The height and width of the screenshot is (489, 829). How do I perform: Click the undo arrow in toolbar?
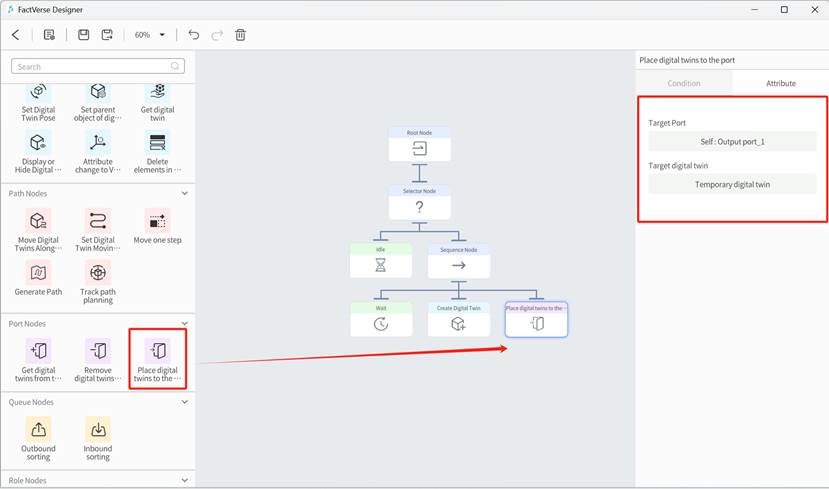click(194, 35)
